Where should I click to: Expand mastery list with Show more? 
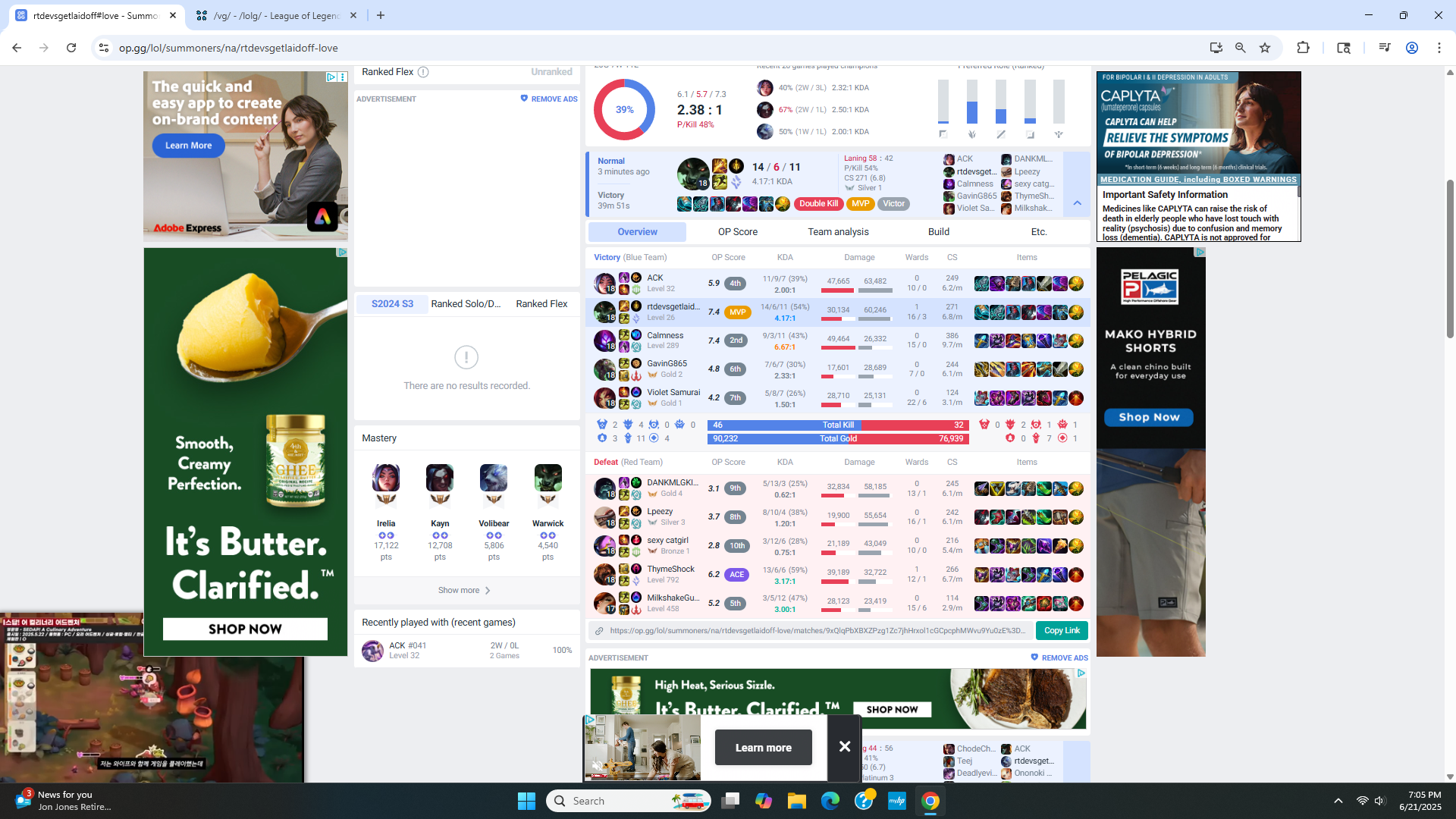[464, 591]
